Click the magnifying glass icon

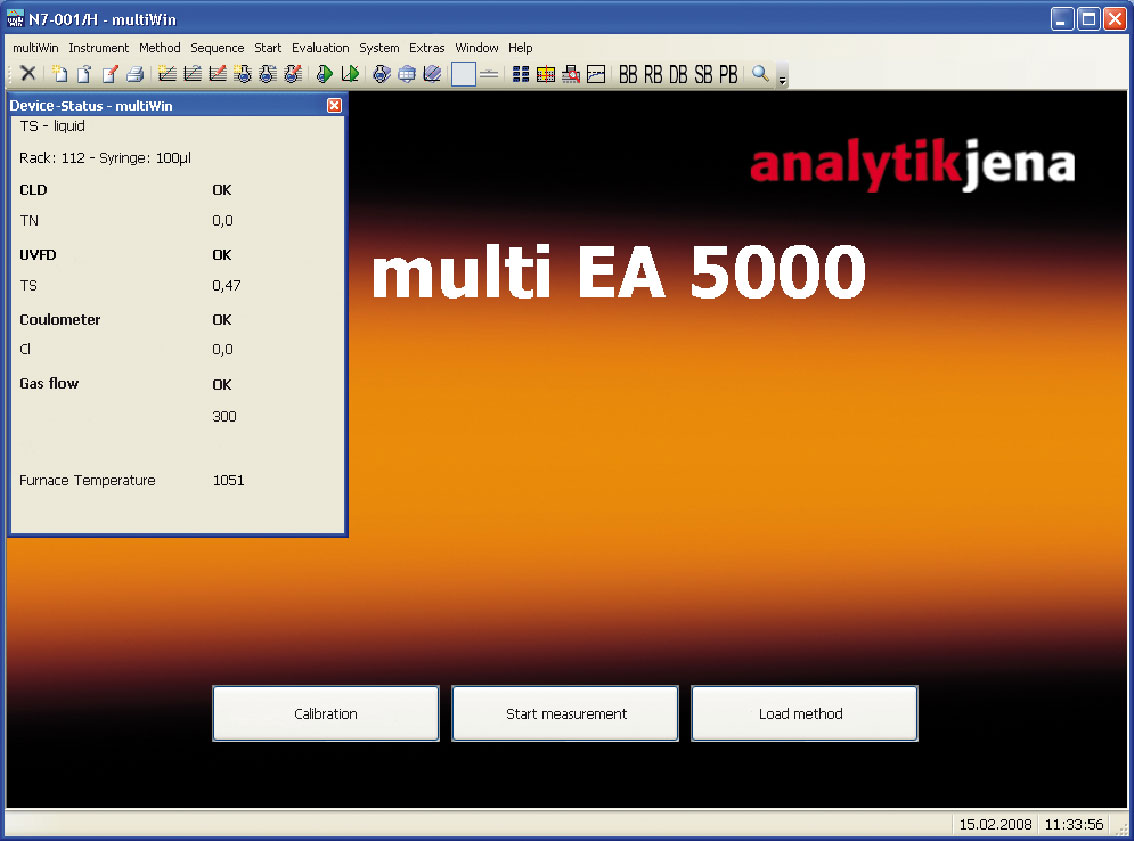(x=760, y=73)
